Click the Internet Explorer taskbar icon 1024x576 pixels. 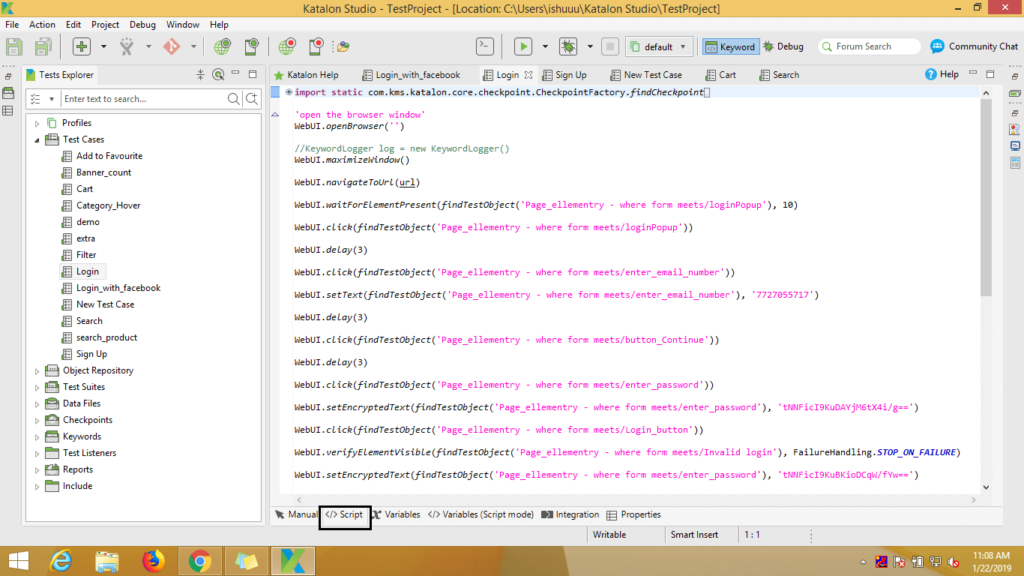click(x=61, y=561)
